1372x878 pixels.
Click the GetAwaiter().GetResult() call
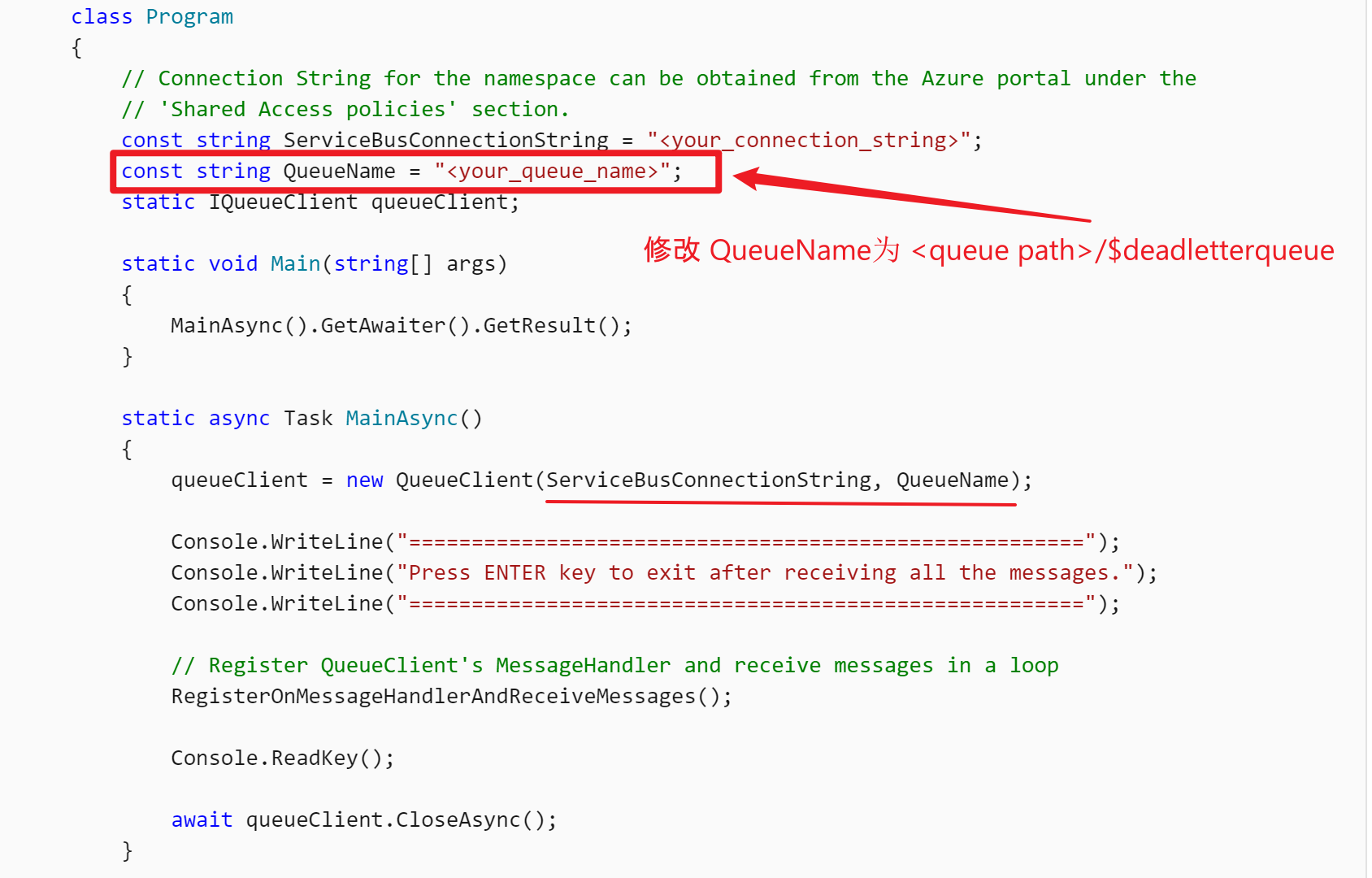pos(475,326)
